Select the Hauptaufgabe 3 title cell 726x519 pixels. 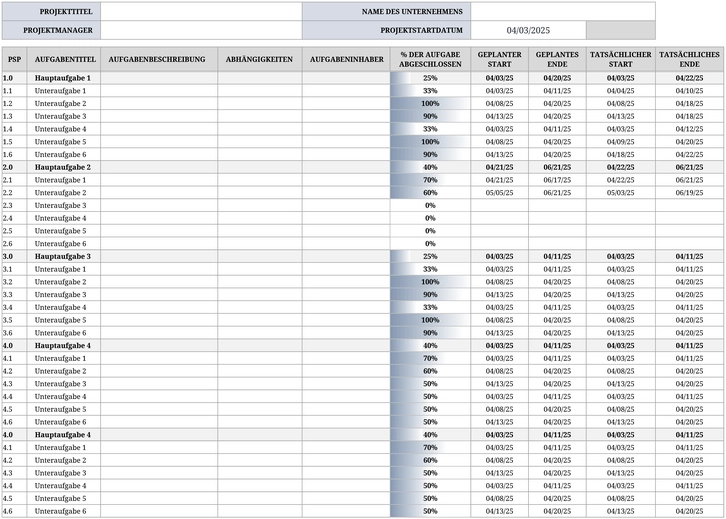click(64, 256)
